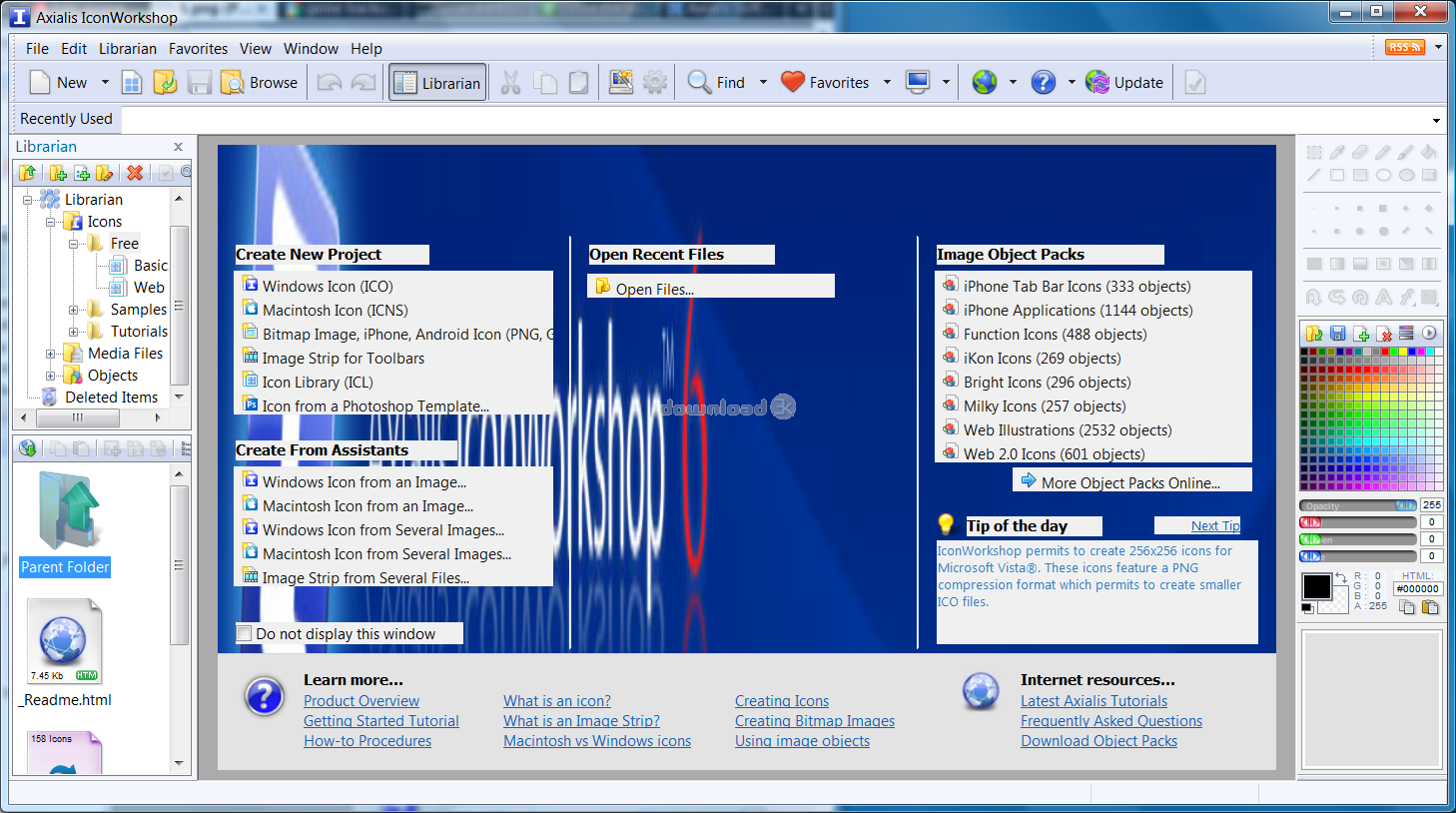Expand the Samples folder node

click(73, 310)
